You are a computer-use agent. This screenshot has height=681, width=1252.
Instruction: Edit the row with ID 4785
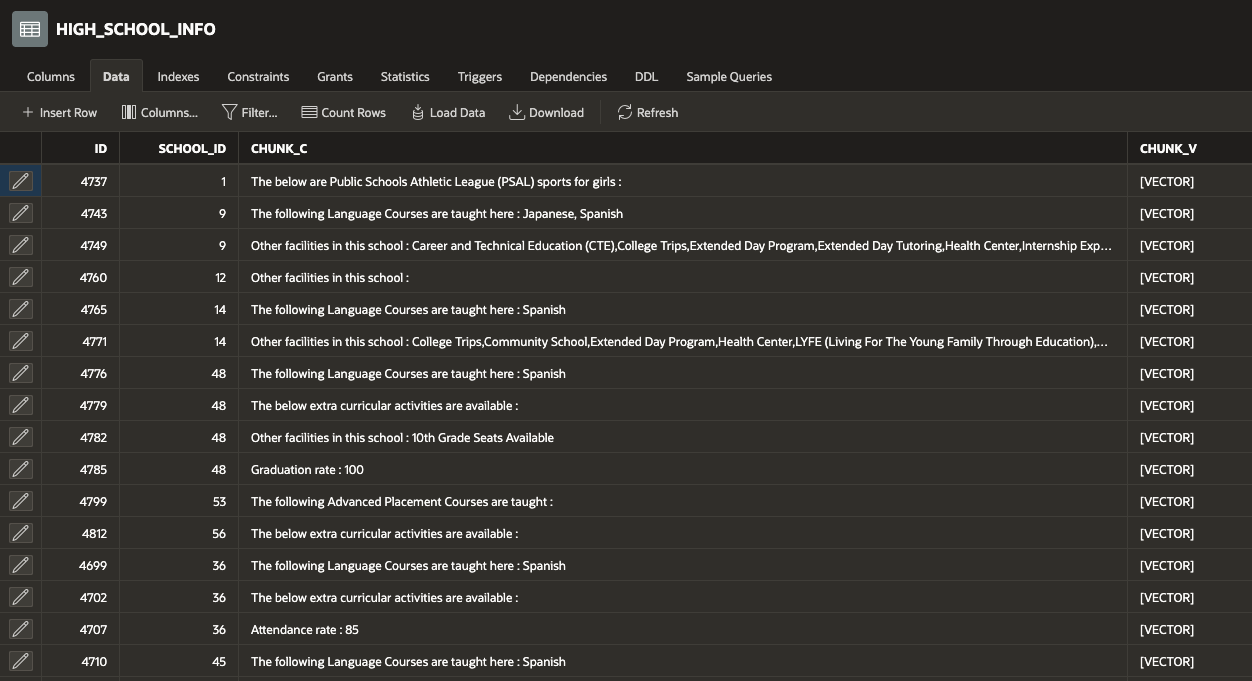(21, 469)
